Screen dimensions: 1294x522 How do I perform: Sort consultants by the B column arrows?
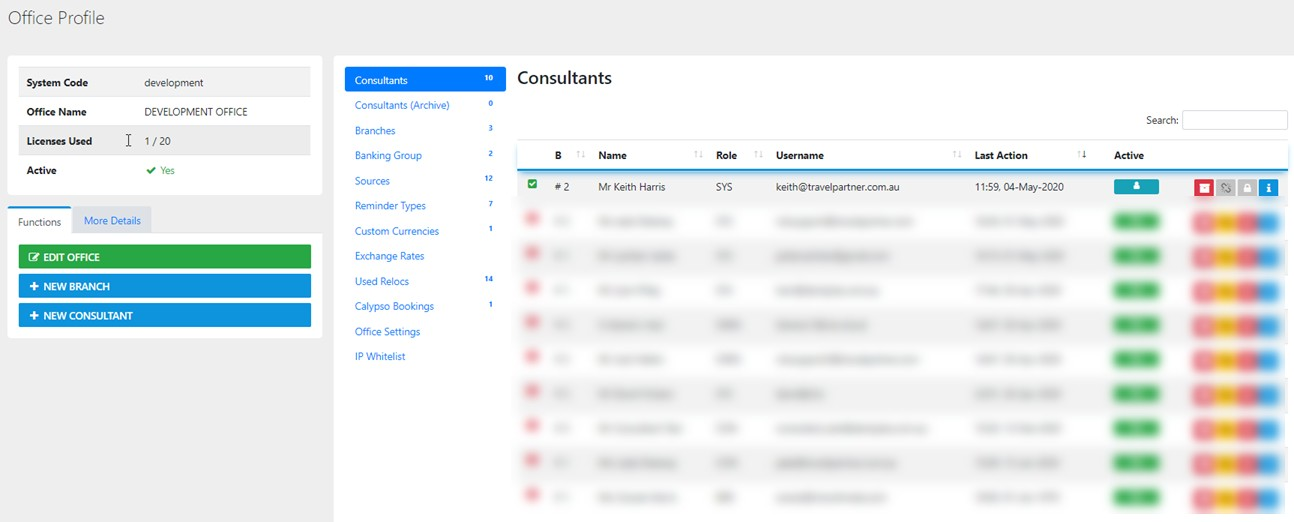coord(581,155)
